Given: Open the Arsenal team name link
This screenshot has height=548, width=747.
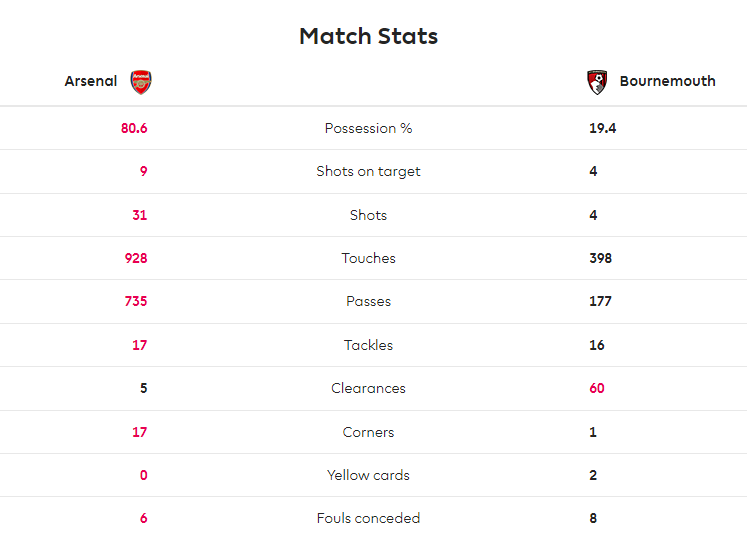Looking at the screenshot, I should click(91, 81).
